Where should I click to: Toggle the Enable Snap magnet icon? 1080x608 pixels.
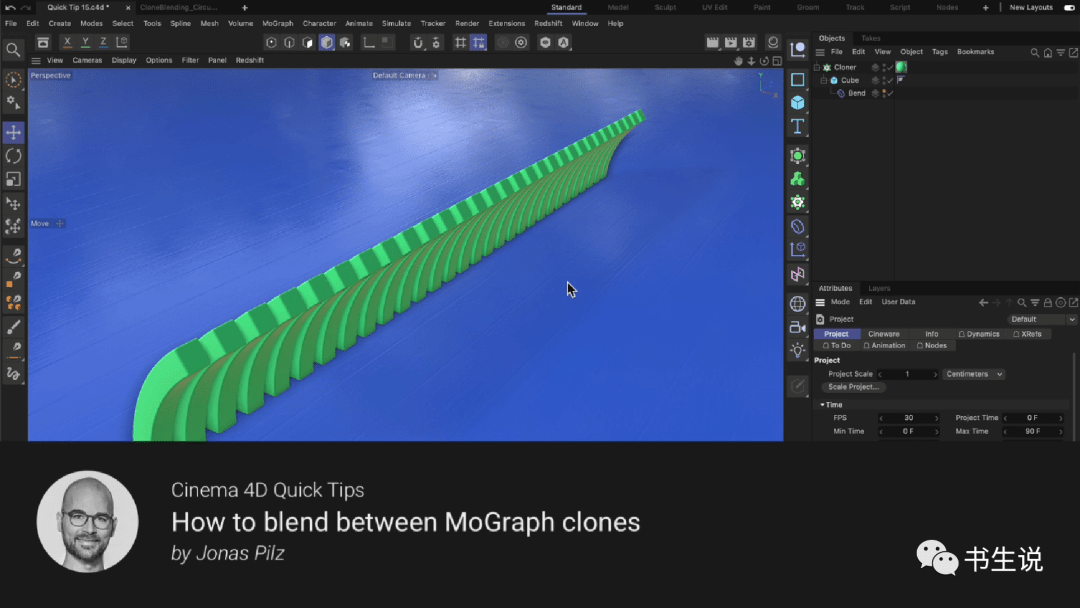tap(417, 43)
